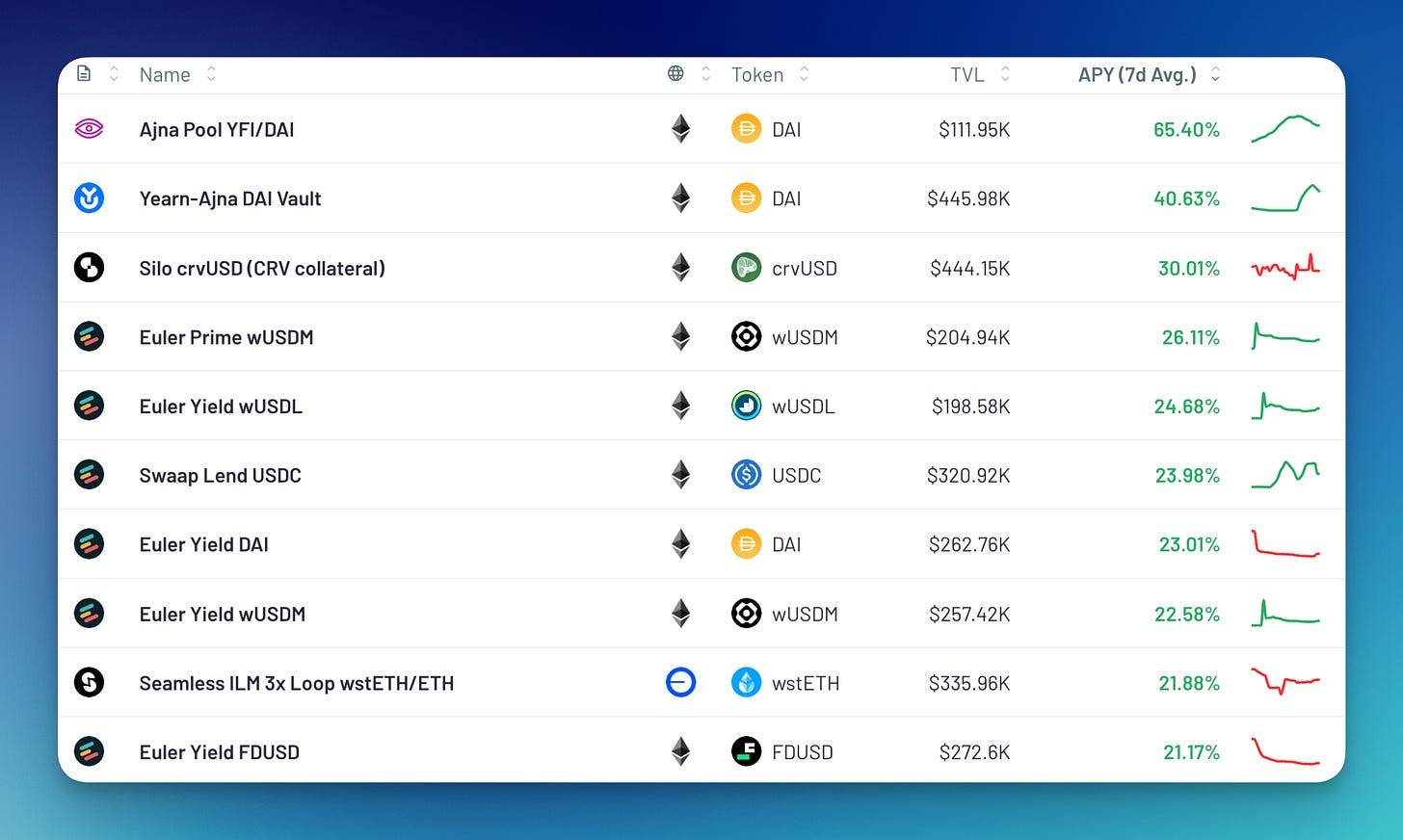
Task: Sort using arrows beside TVL header
Action: (1005, 73)
